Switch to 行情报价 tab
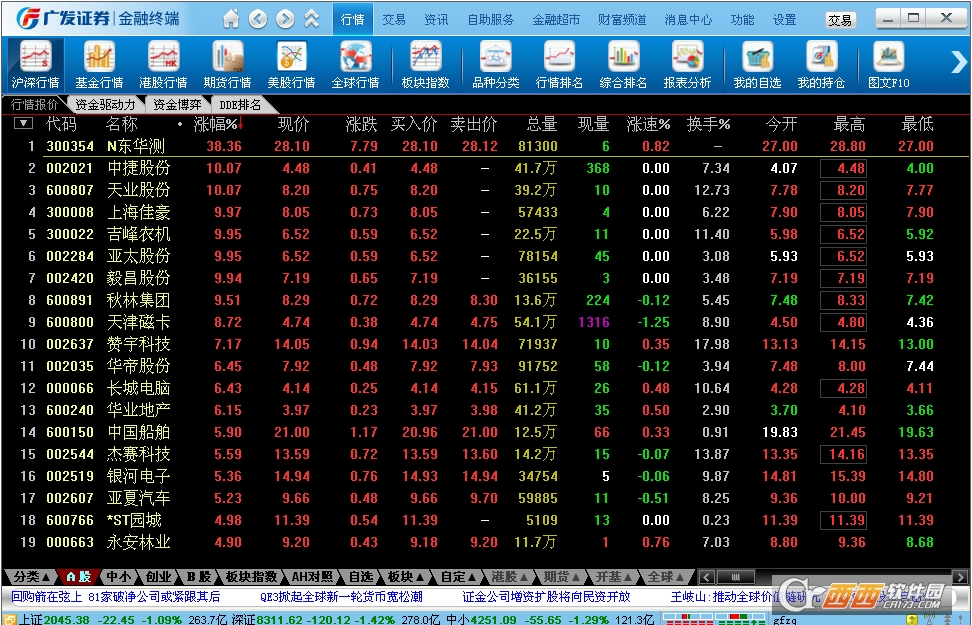The image size is (972, 625). click(34, 104)
